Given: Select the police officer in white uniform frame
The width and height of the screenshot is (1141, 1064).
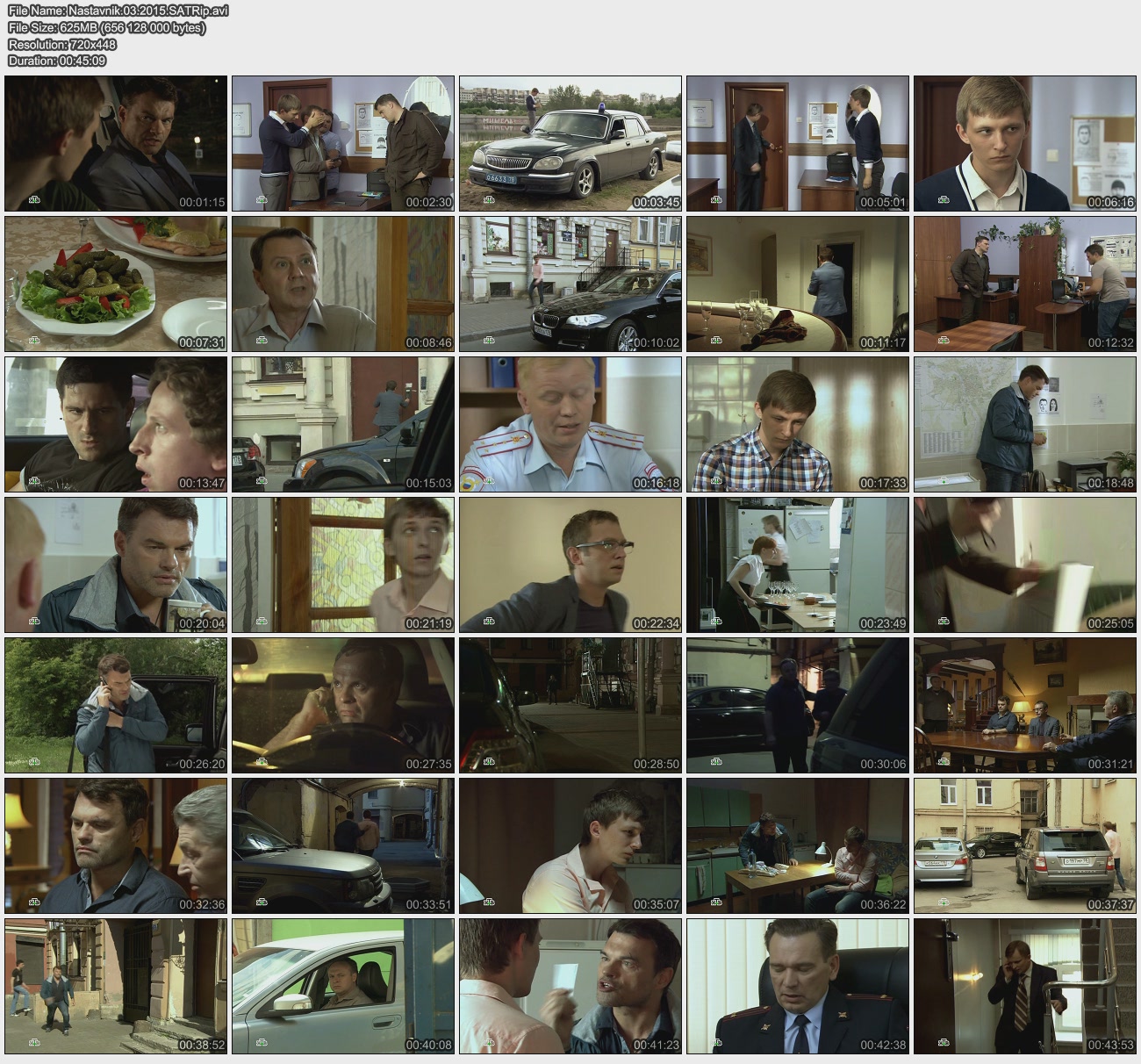Looking at the screenshot, I should pos(570,424).
